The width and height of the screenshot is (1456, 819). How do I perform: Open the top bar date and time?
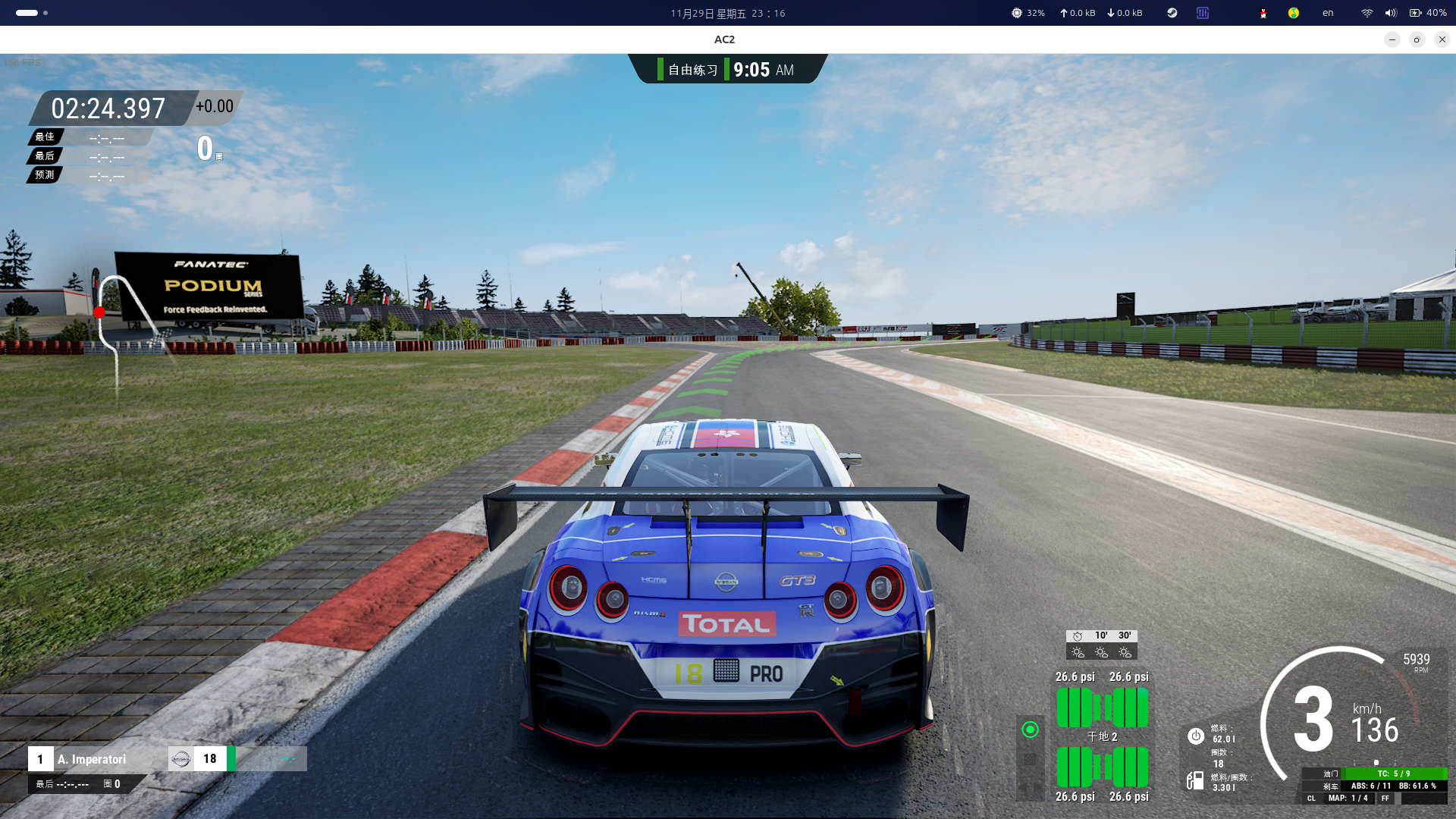click(x=727, y=13)
